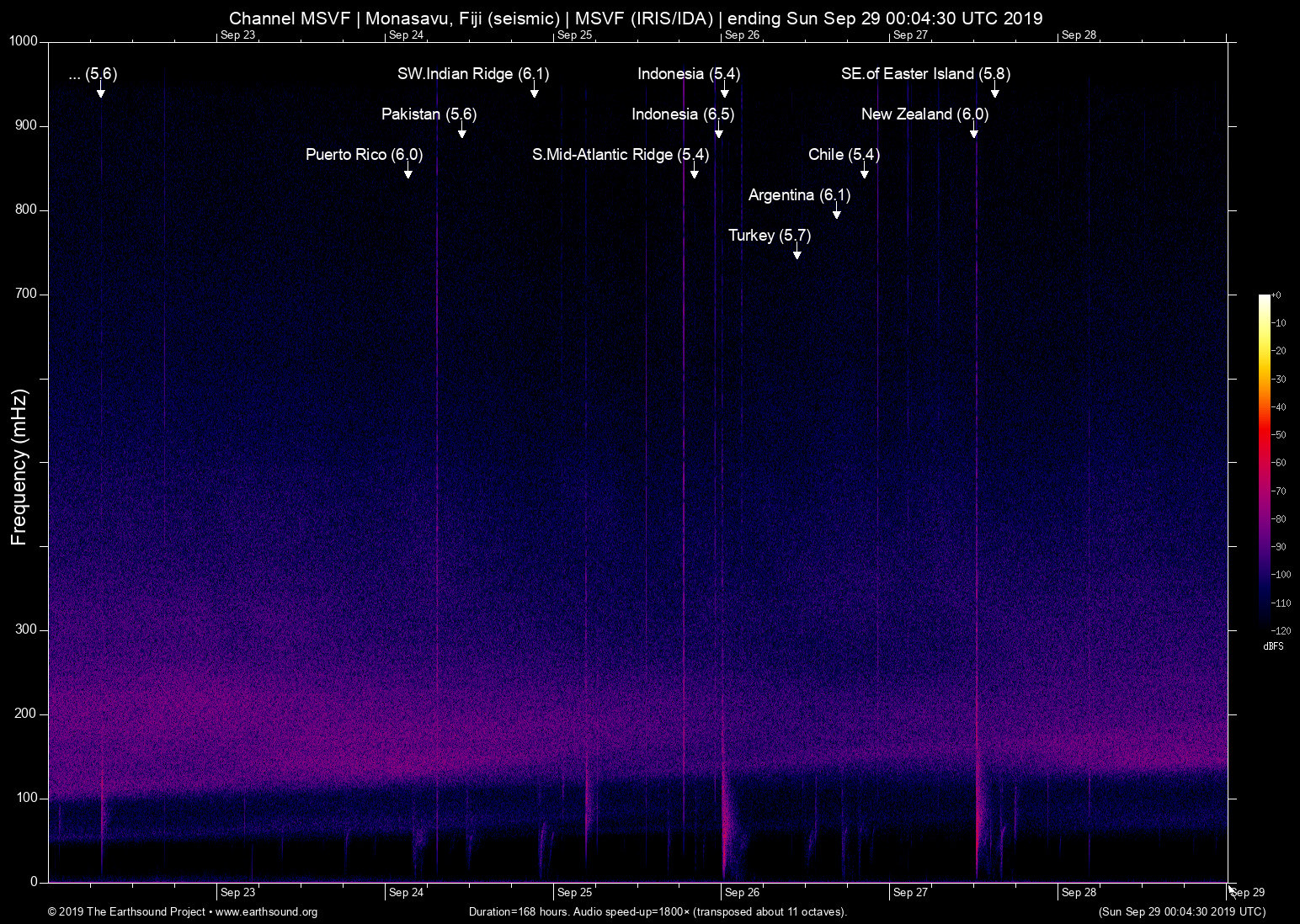The image size is (1300, 924).
Task: Click the 300 frequency axis label
Action: tap(27, 629)
